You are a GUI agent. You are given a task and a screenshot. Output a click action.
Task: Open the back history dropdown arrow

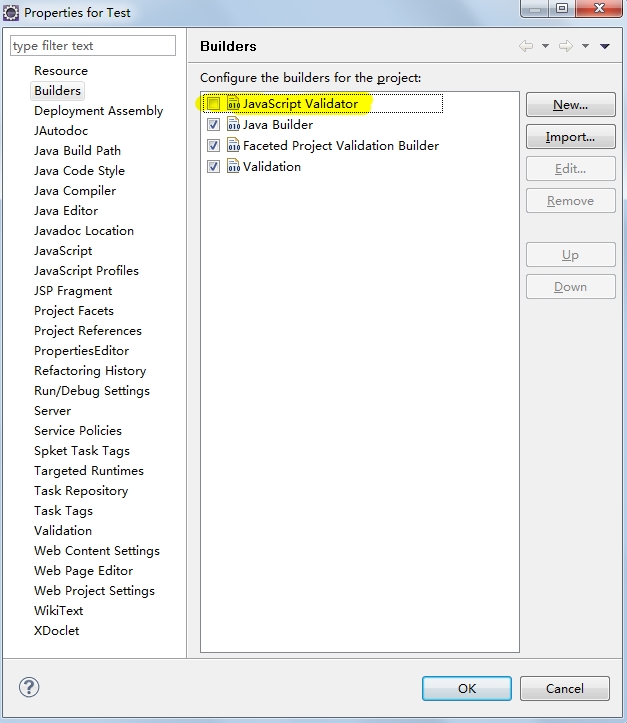click(545, 46)
